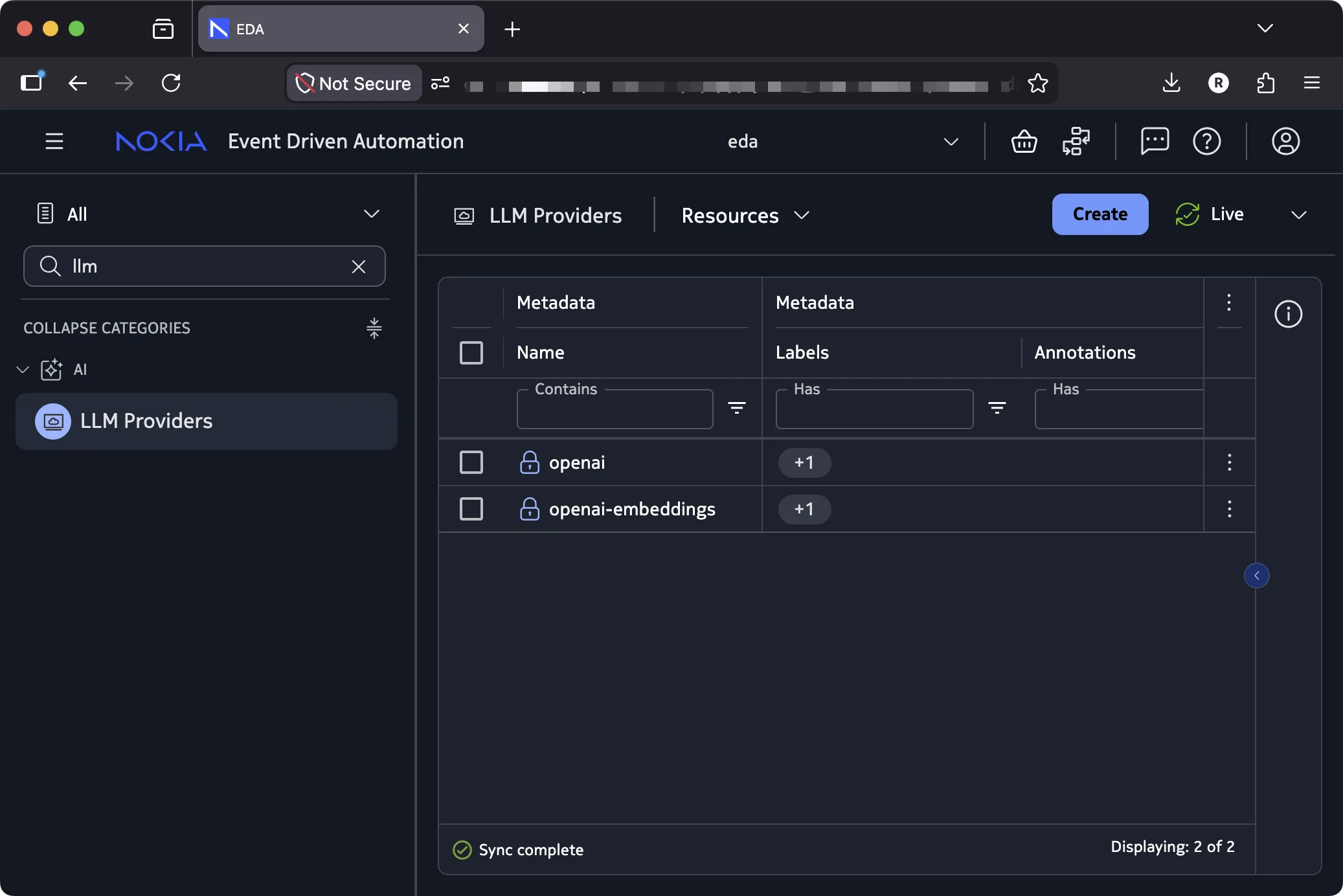Toggle the browser sidebar icon
This screenshot has width=1343, height=896.
click(x=32, y=82)
